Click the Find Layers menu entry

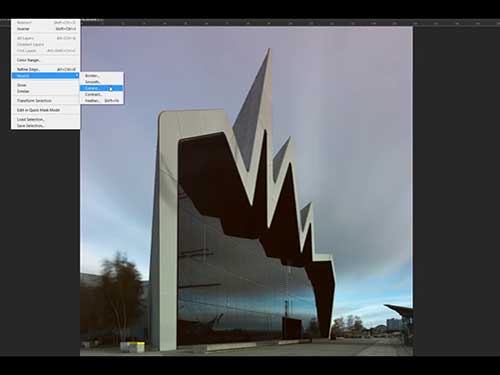pyautogui.click(x=45, y=51)
